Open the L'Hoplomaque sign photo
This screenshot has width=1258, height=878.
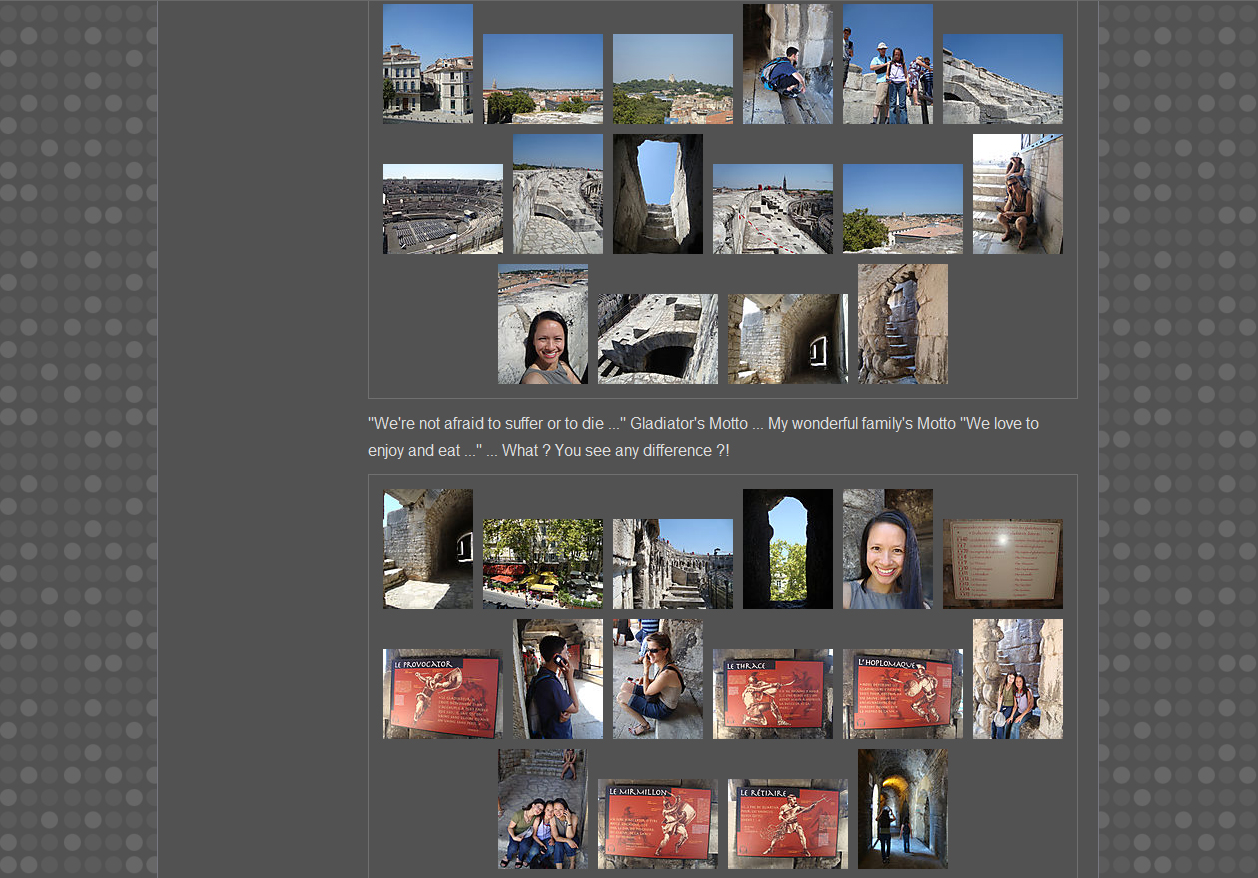coord(902,693)
